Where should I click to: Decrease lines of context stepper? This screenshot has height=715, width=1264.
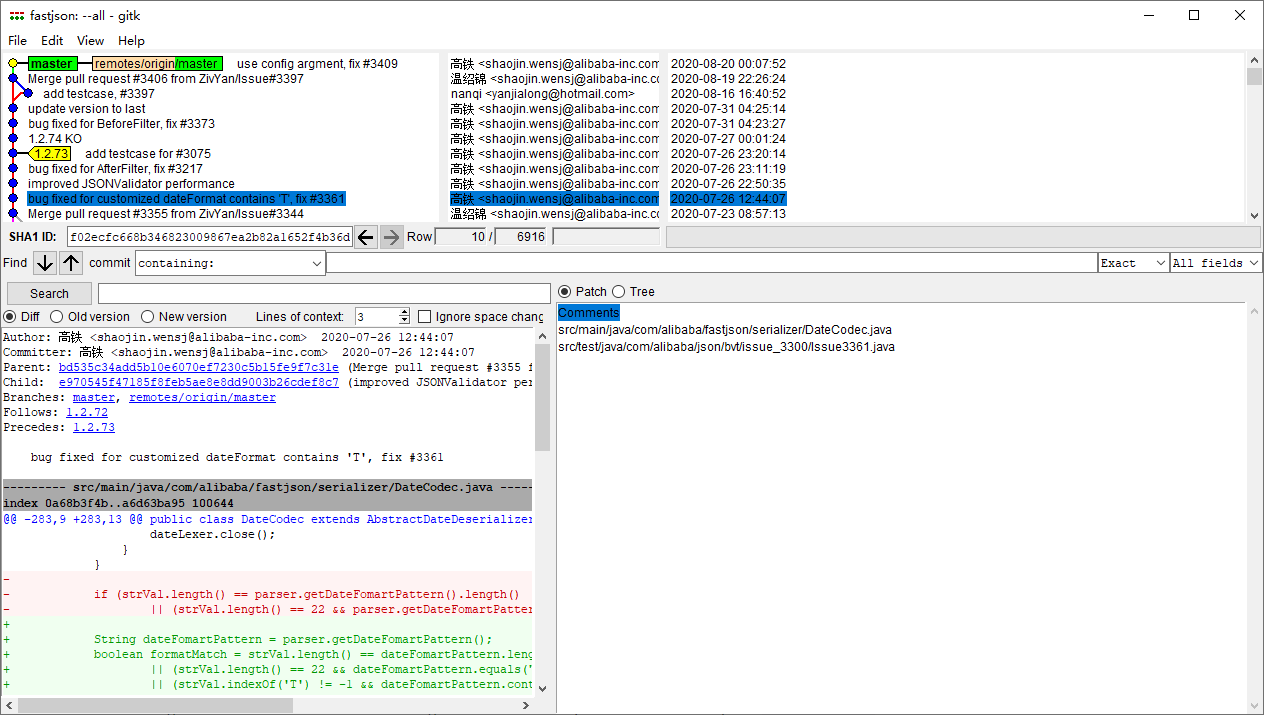point(404,321)
